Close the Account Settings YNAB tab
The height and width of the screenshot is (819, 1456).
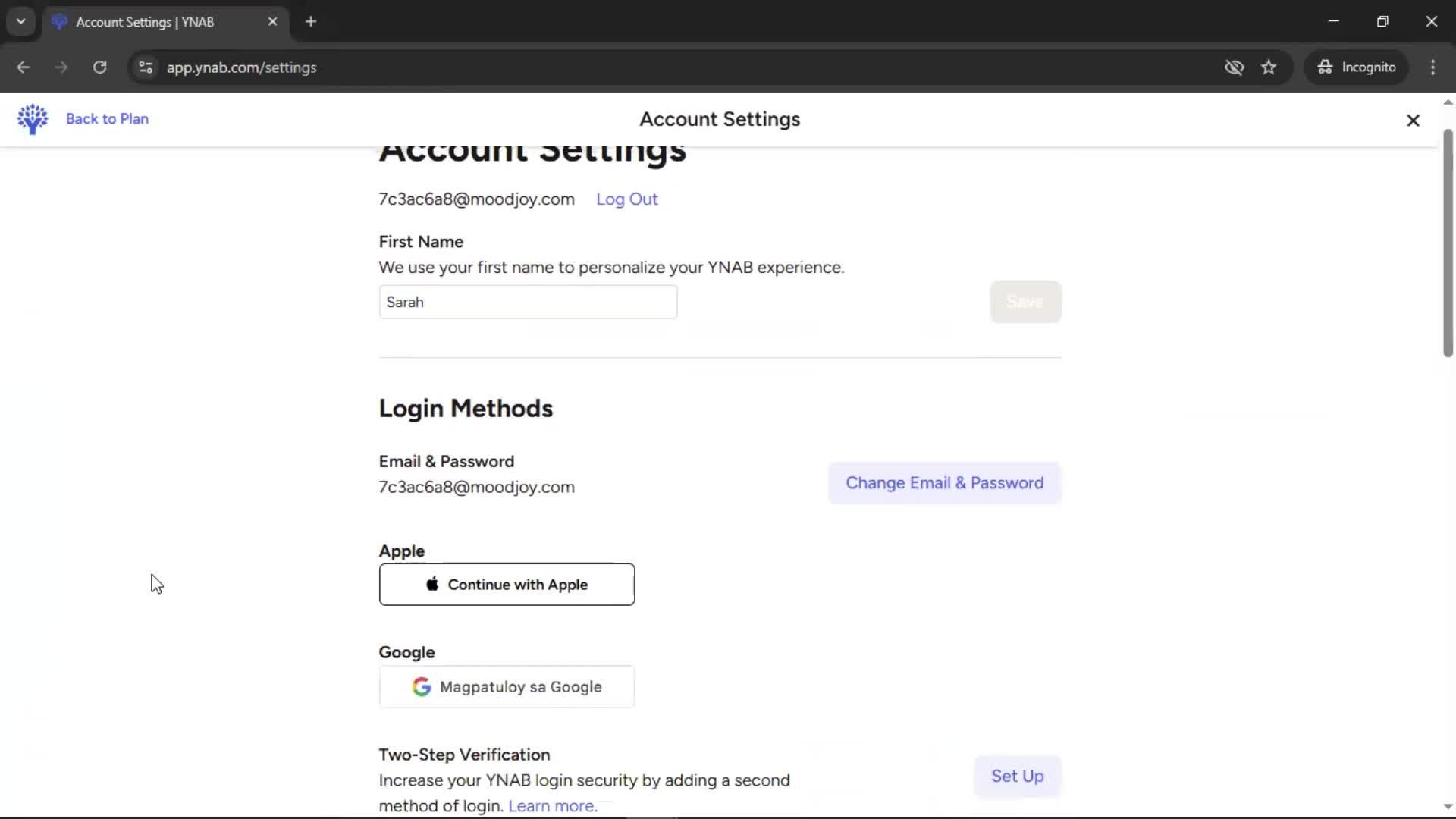[x=272, y=22]
